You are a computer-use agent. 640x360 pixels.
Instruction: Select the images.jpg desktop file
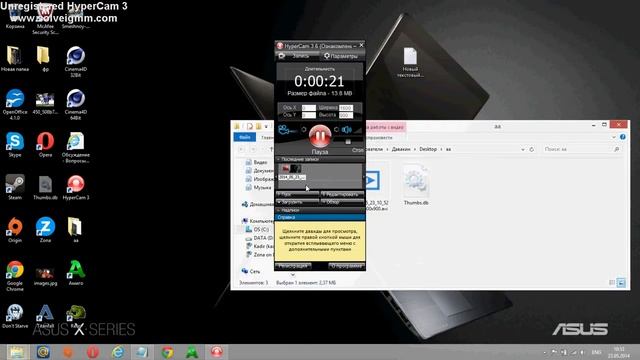click(x=45, y=276)
